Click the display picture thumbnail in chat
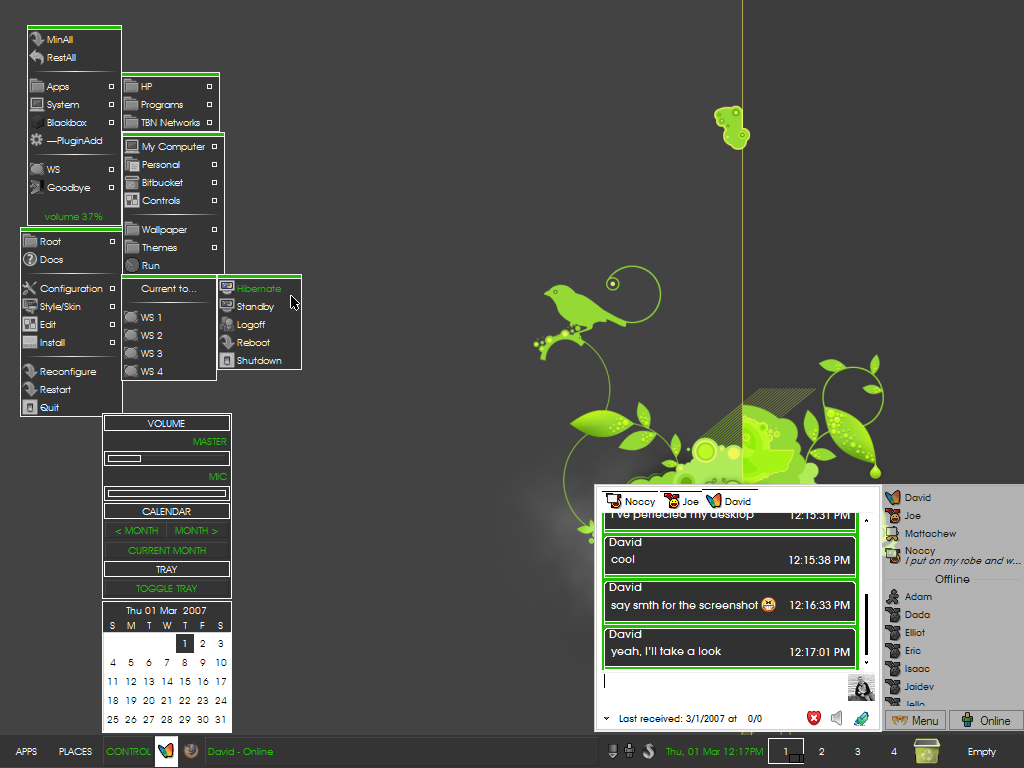 [861, 688]
